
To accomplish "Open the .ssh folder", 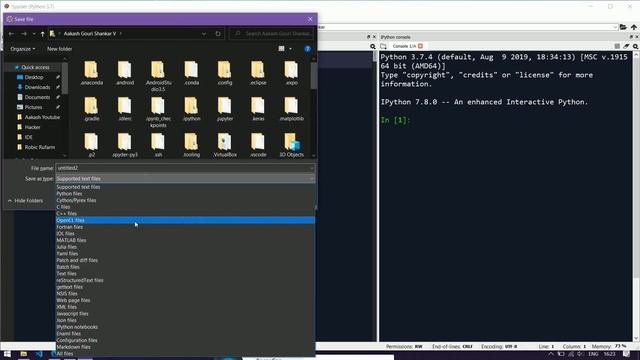I will click(158, 145).
